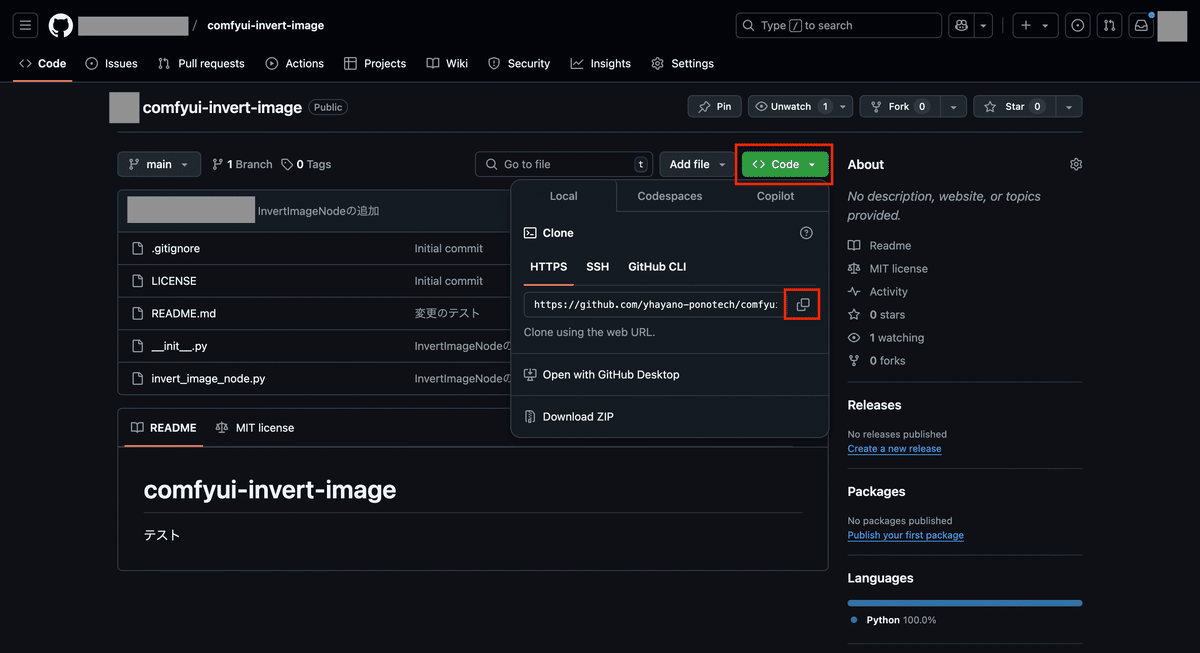1200x653 pixels.
Task: Open the main branch selector
Action: pyautogui.click(x=159, y=164)
